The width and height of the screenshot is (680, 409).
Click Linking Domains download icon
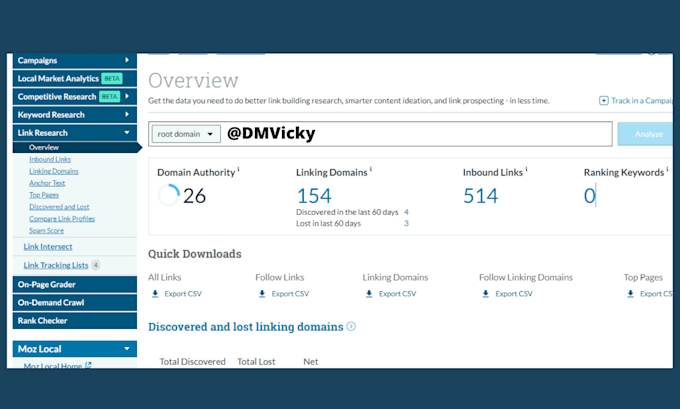point(369,294)
